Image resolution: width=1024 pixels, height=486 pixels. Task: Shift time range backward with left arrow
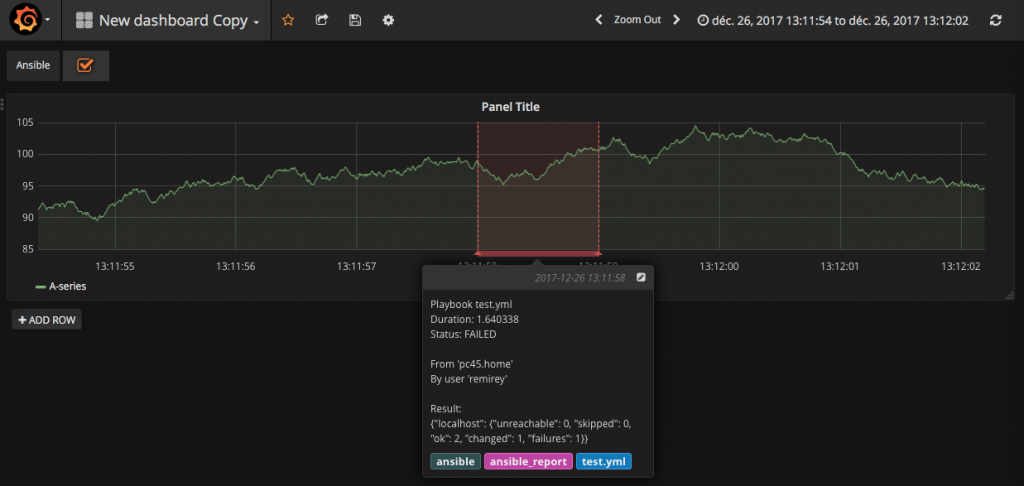(598, 20)
